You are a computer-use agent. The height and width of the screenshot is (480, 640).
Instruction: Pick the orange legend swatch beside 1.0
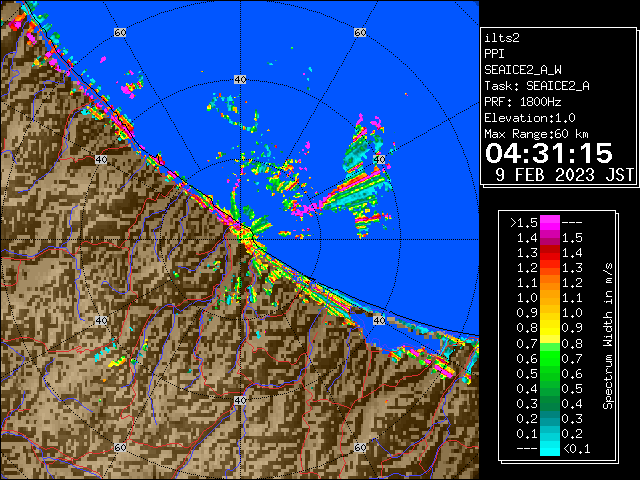pyautogui.click(x=550, y=298)
